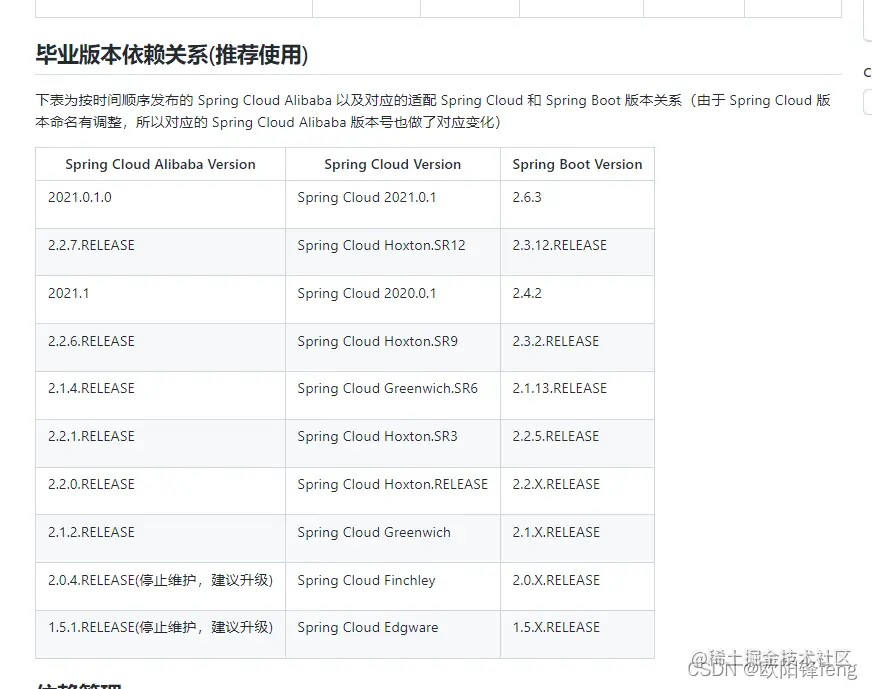The height and width of the screenshot is (689, 872).
Task: Click the 'Spring Boot Version' column header
Action: pyautogui.click(x=577, y=164)
